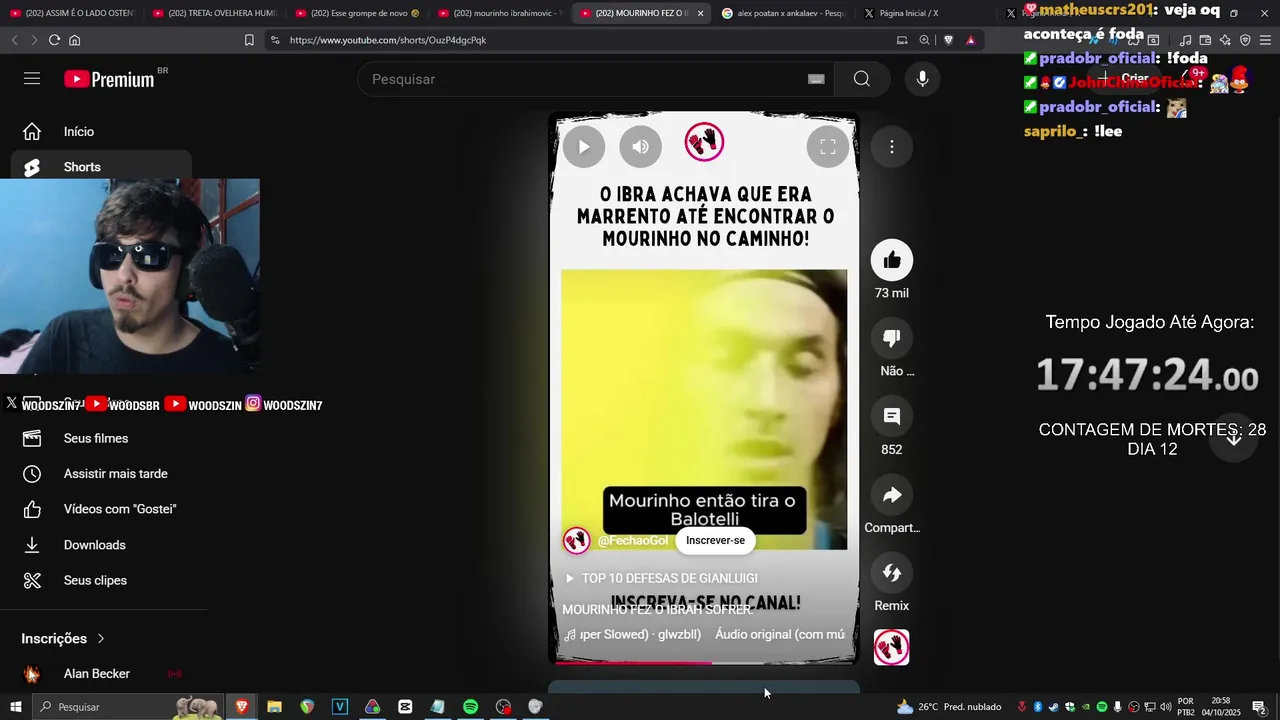Image resolution: width=1280 pixels, height=720 pixels.
Task: Click the Windows taskbar Pesquisar search box
Action: click(x=128, y=707)
